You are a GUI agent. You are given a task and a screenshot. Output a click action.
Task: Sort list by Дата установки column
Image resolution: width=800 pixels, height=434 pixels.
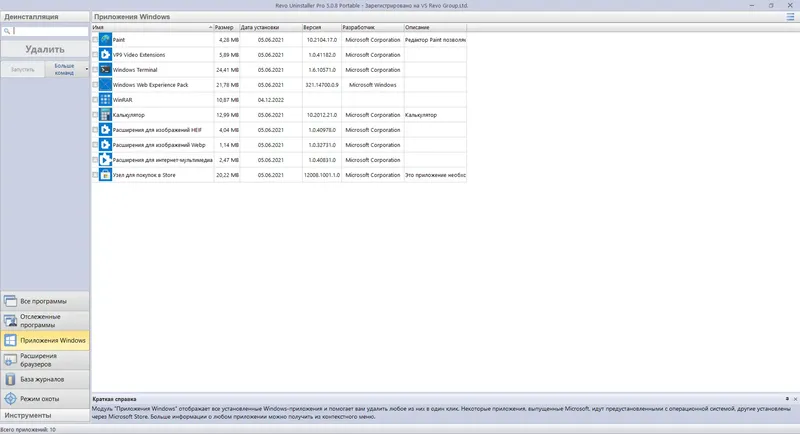[x=270, y=27]
